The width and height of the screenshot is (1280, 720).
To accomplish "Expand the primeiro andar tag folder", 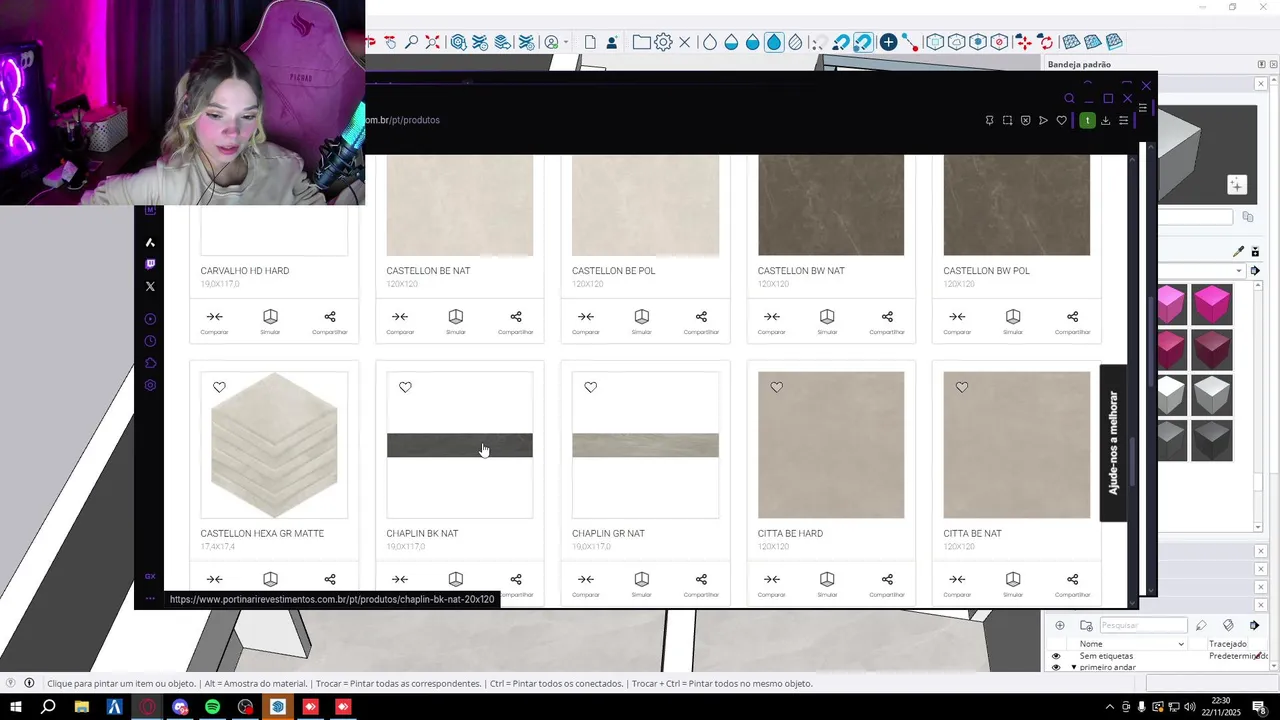I will click(x=1074, y=667).
